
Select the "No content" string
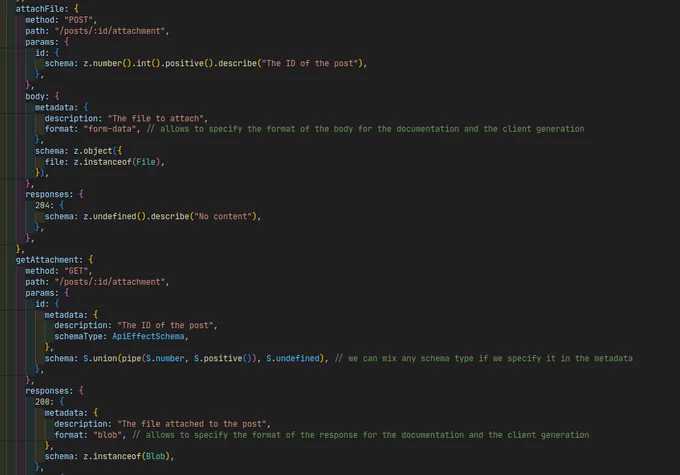223,216
